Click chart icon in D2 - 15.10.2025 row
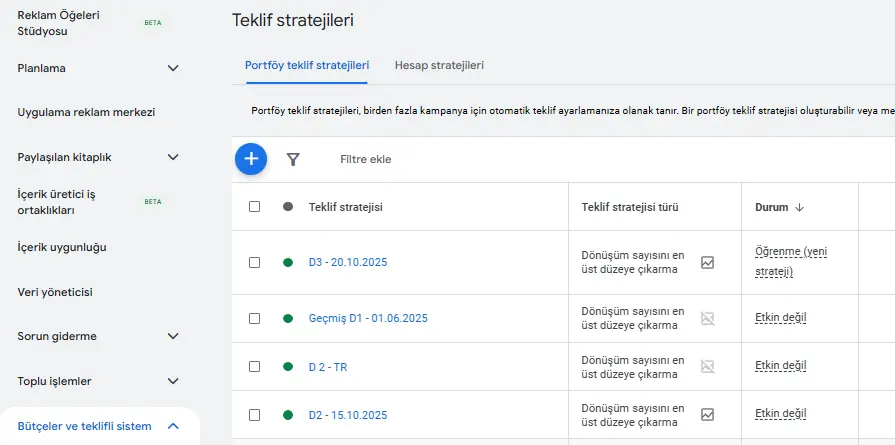This screenshot has height=445, width=895. (x=708, y=414)
